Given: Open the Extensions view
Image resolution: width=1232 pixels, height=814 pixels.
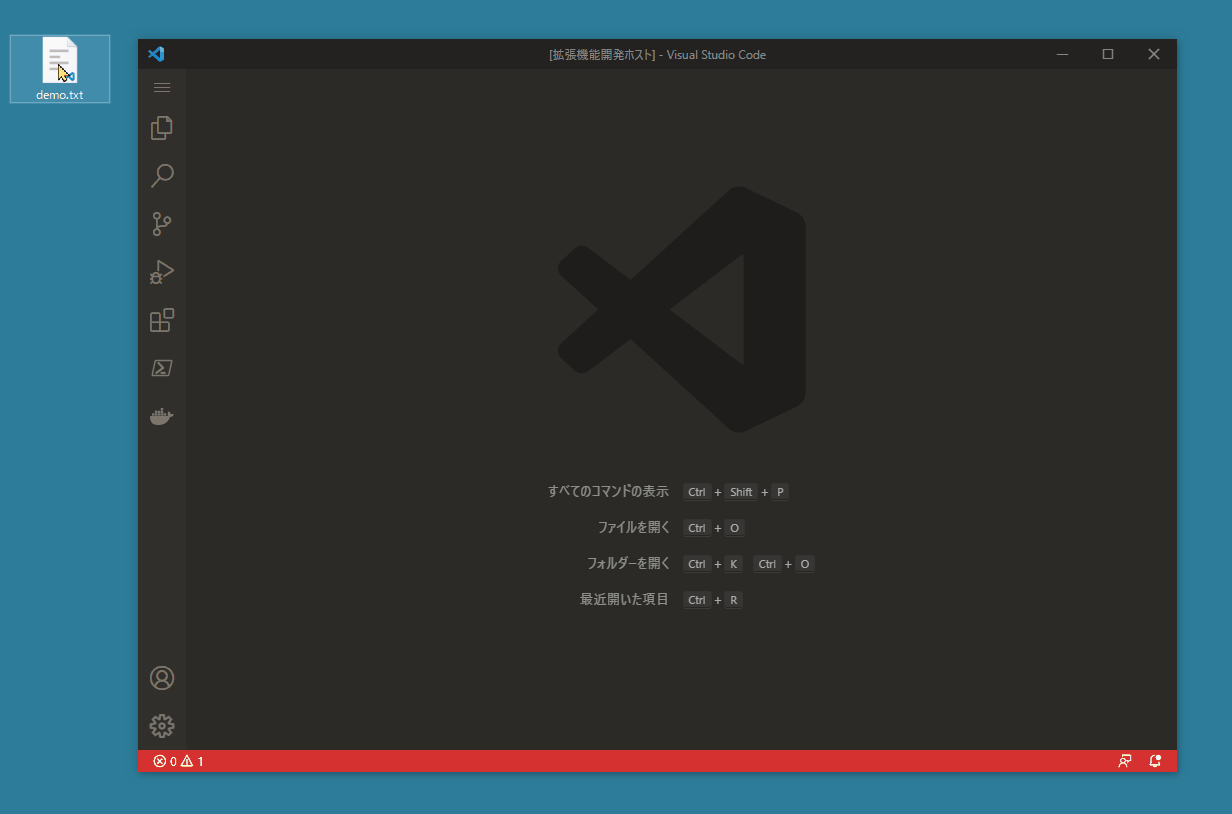Looking at the screenshot, I should pyautogui.click(x=162, y=320).
